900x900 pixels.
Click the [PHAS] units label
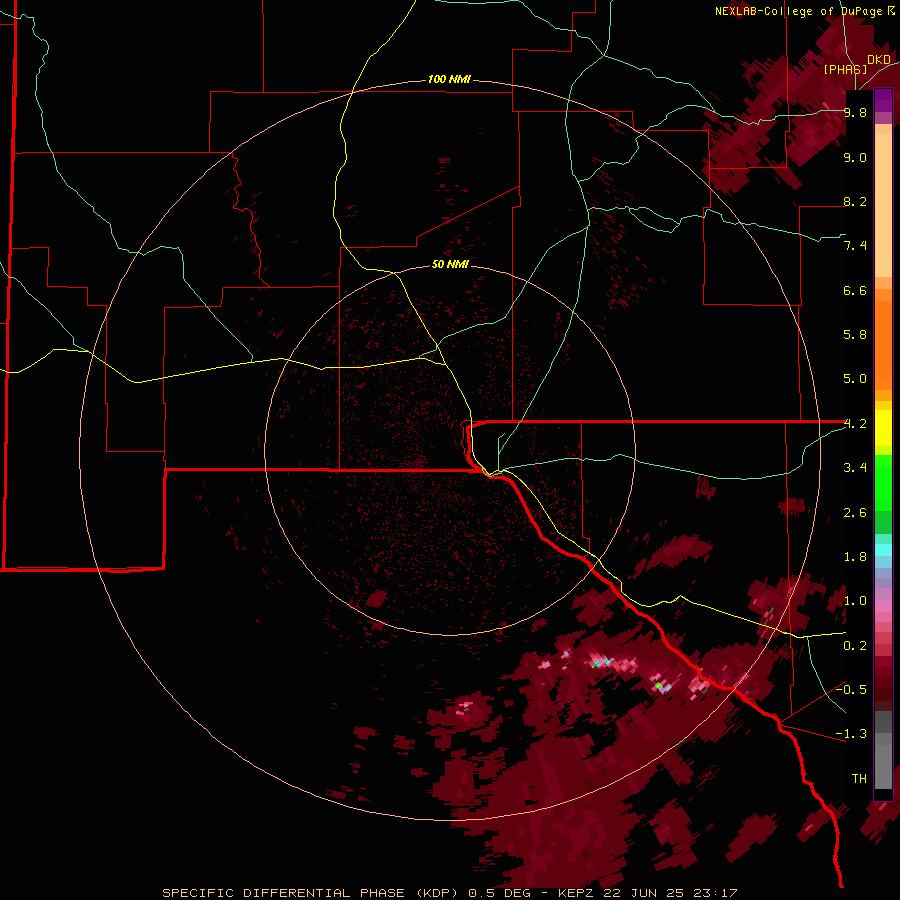coord(845,69)
